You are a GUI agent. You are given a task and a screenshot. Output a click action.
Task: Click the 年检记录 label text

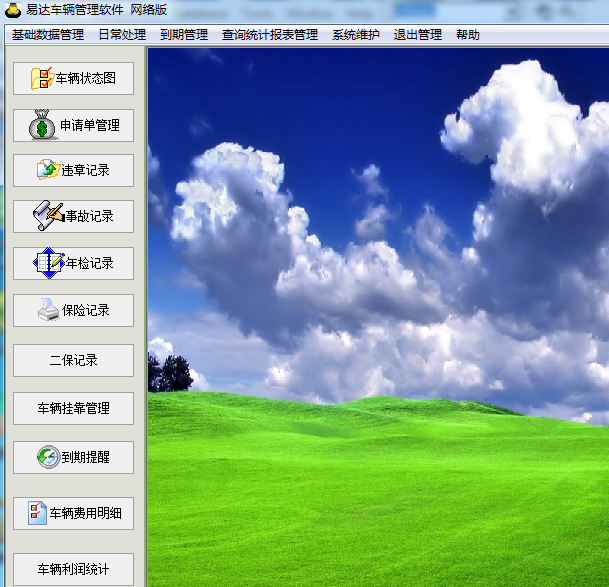click(89, 263)
